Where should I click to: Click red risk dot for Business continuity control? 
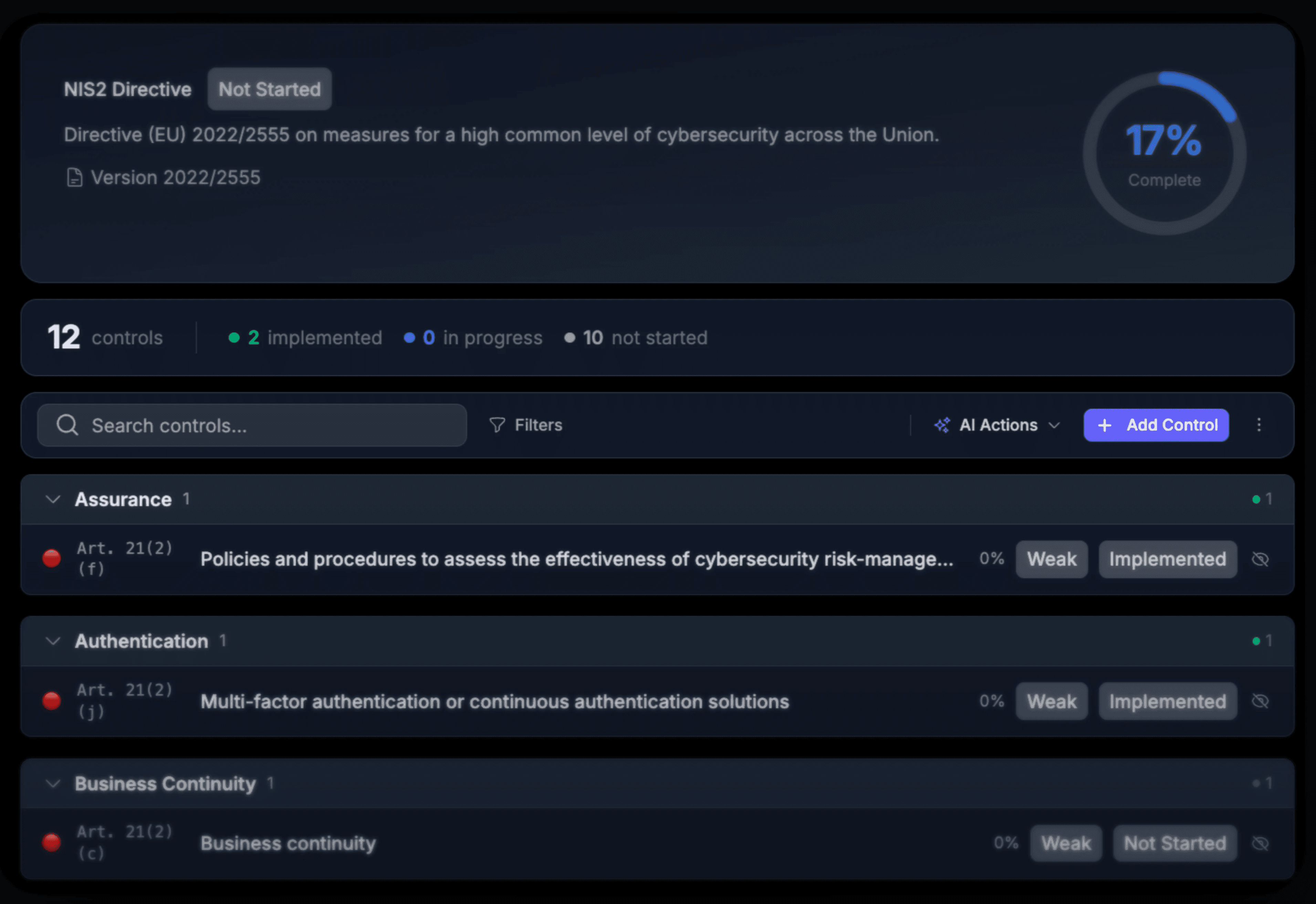pos(52,843)
